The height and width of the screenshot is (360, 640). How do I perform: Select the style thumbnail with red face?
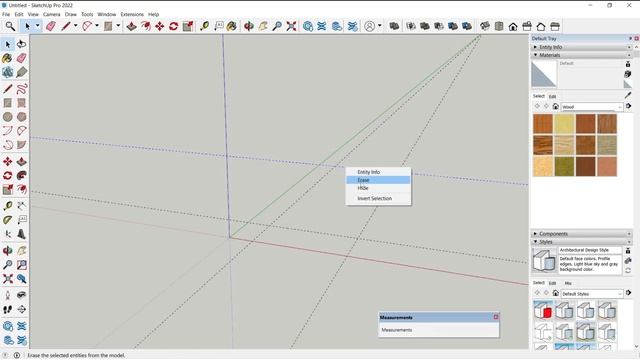tap(543, 310)
